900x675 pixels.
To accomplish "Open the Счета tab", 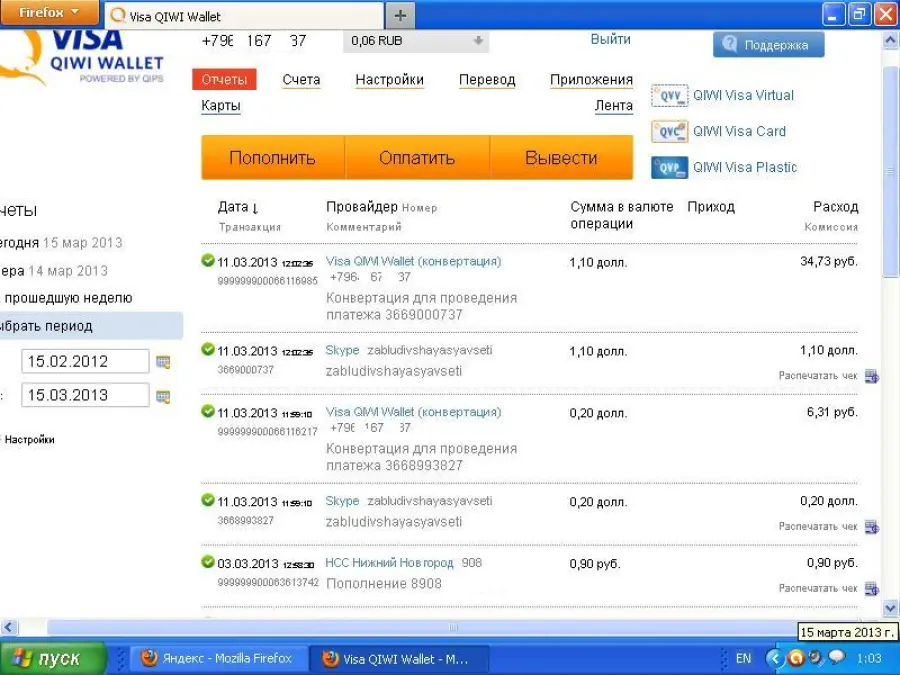I will coord(301,80).
